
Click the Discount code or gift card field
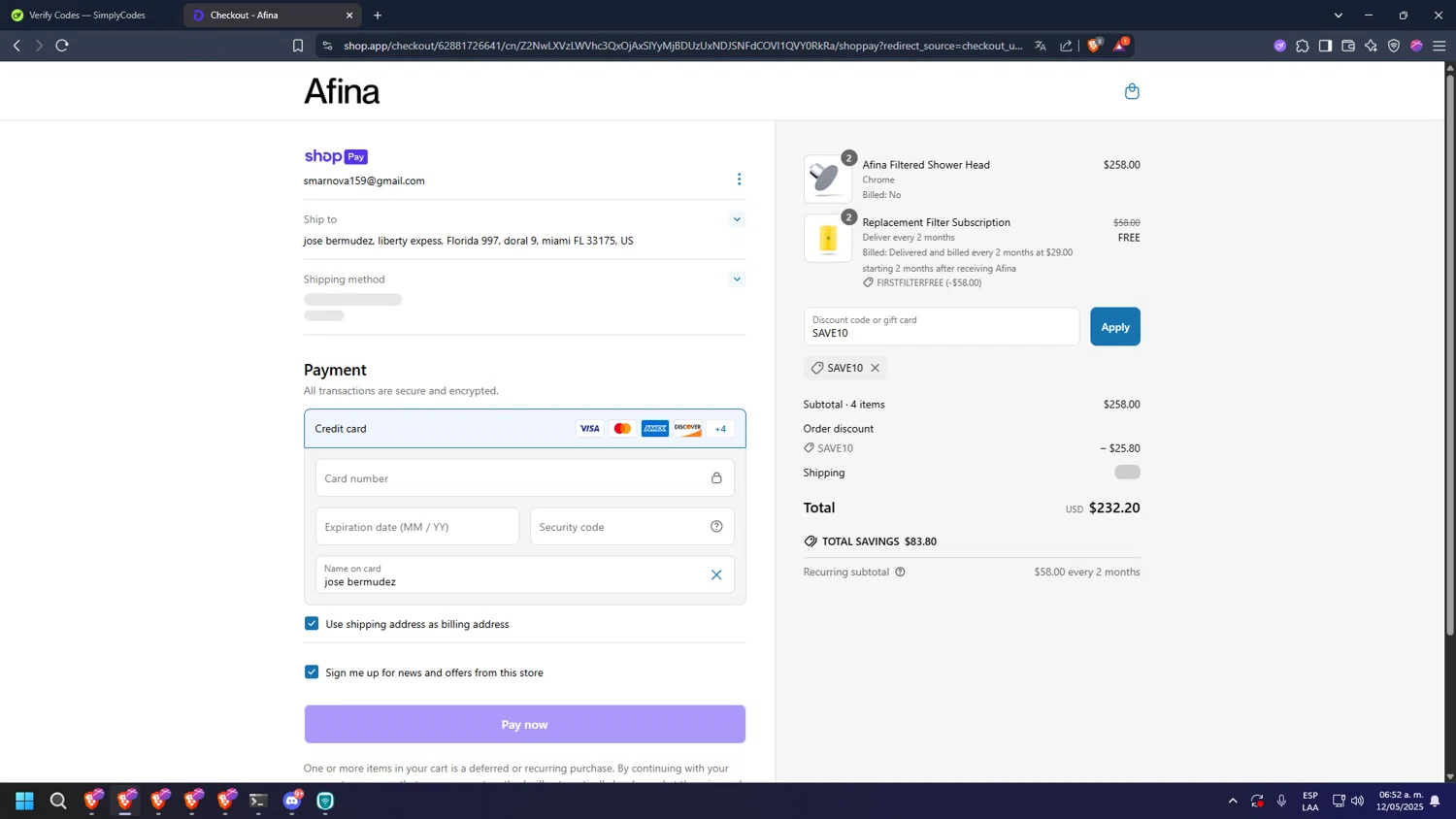coord(942,327)
